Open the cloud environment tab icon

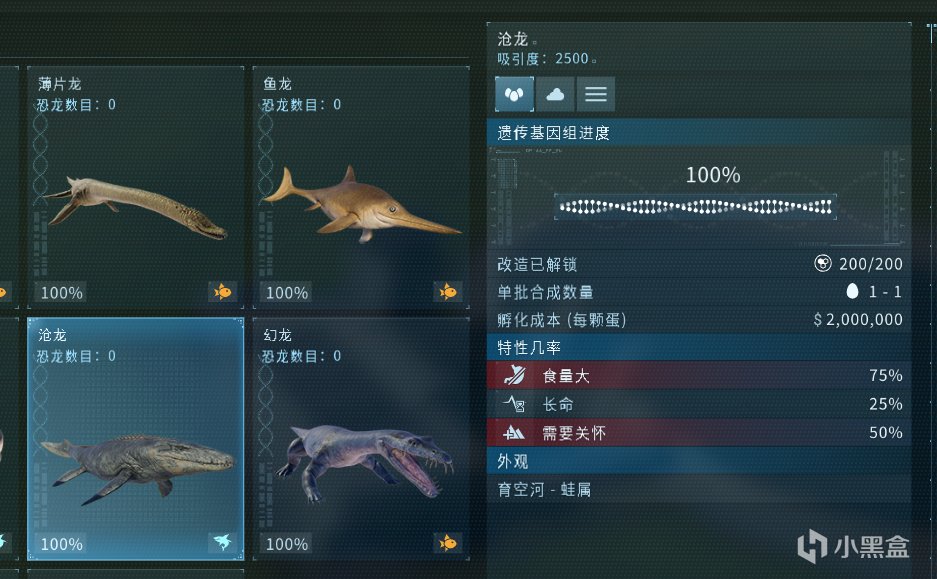[x=555, y=94]
